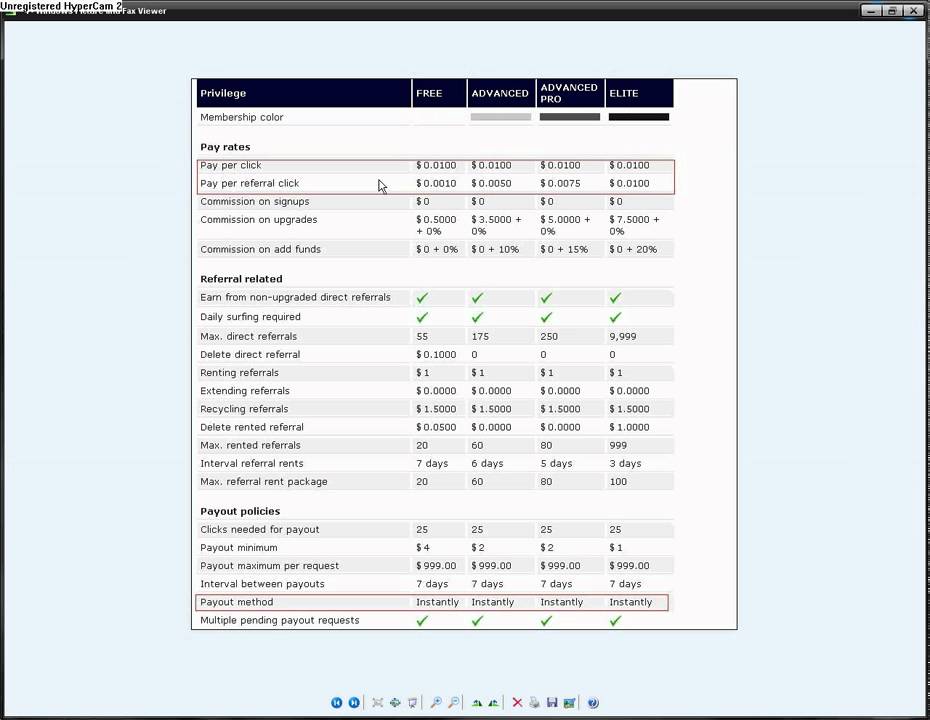Screen dimensions: 930x720
Task: Click the Commission on add funds label
Action: (x=260, y=249)
